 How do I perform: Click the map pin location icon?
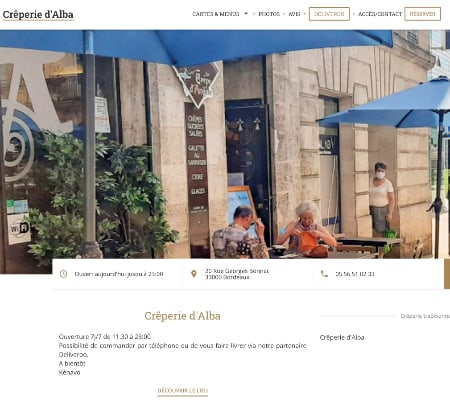194,274
